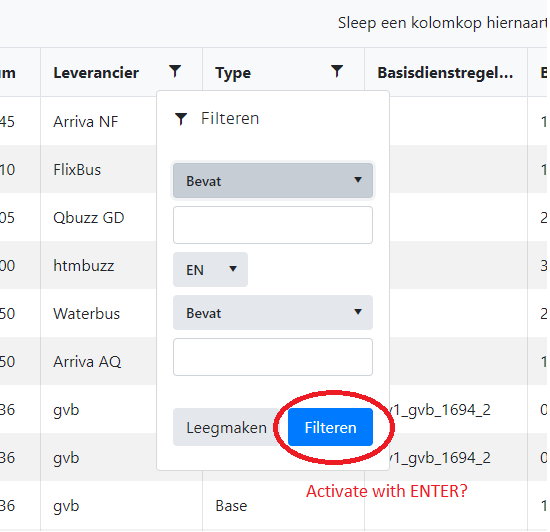The image size is (550, 532).
Task: Click the Base cell in Type column
Action: tap(232, 506)
